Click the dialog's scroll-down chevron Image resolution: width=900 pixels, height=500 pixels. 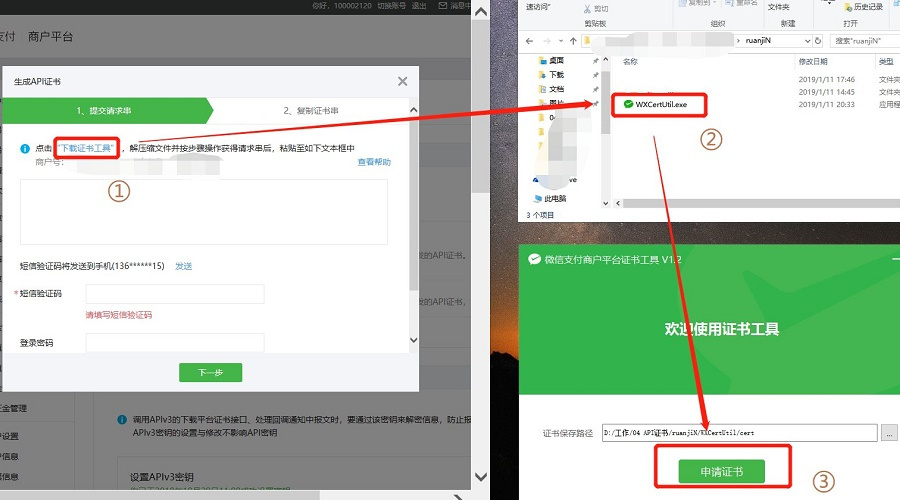pyautogui.click(x=414, y=340)
